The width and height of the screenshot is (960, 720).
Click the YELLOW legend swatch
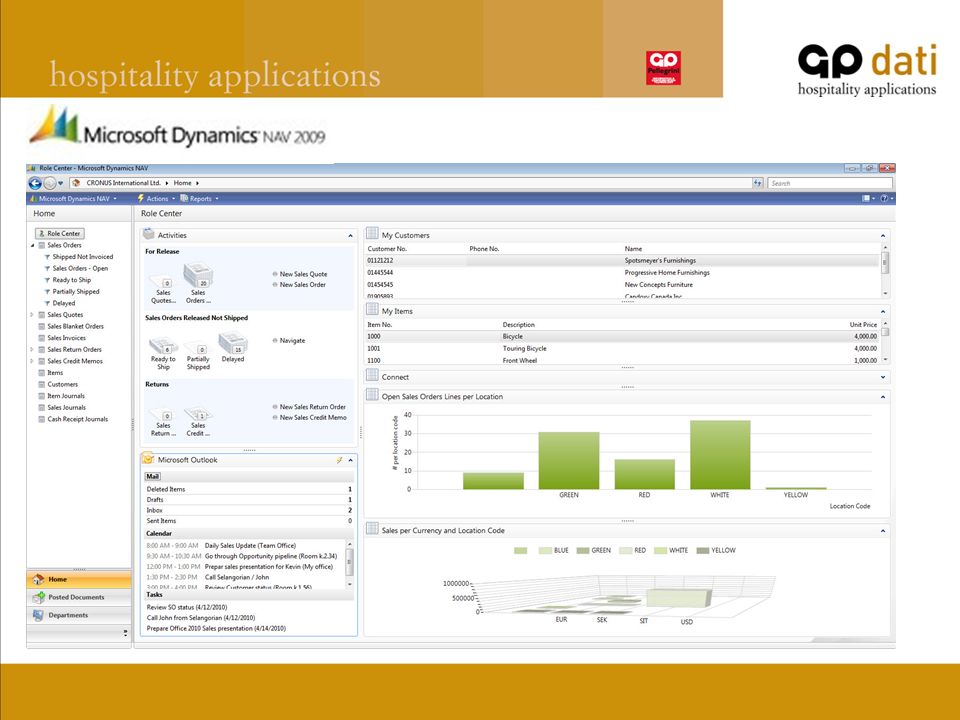[x=703, y=550]
